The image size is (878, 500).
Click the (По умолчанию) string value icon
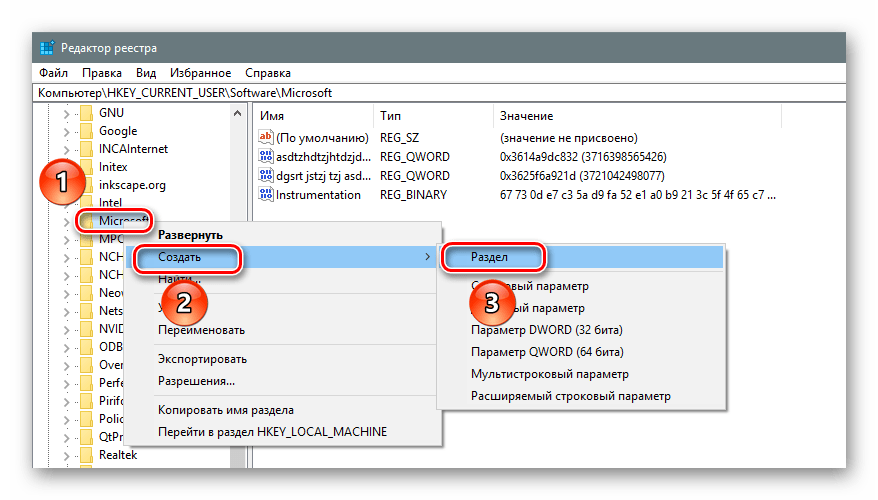tap(265, 138)
